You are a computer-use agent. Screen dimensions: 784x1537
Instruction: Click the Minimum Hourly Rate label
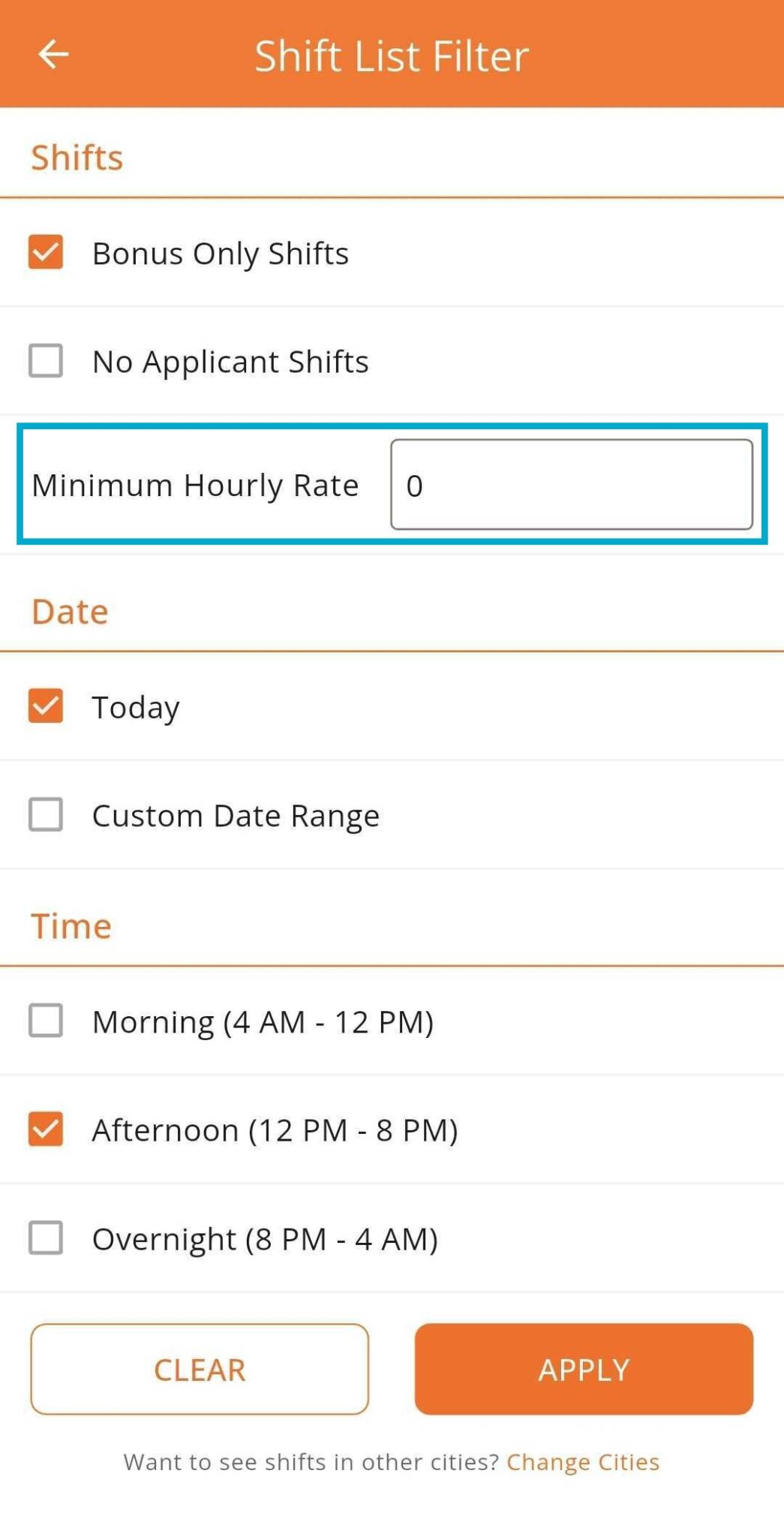pyautogui.click(x=195, y=485)
